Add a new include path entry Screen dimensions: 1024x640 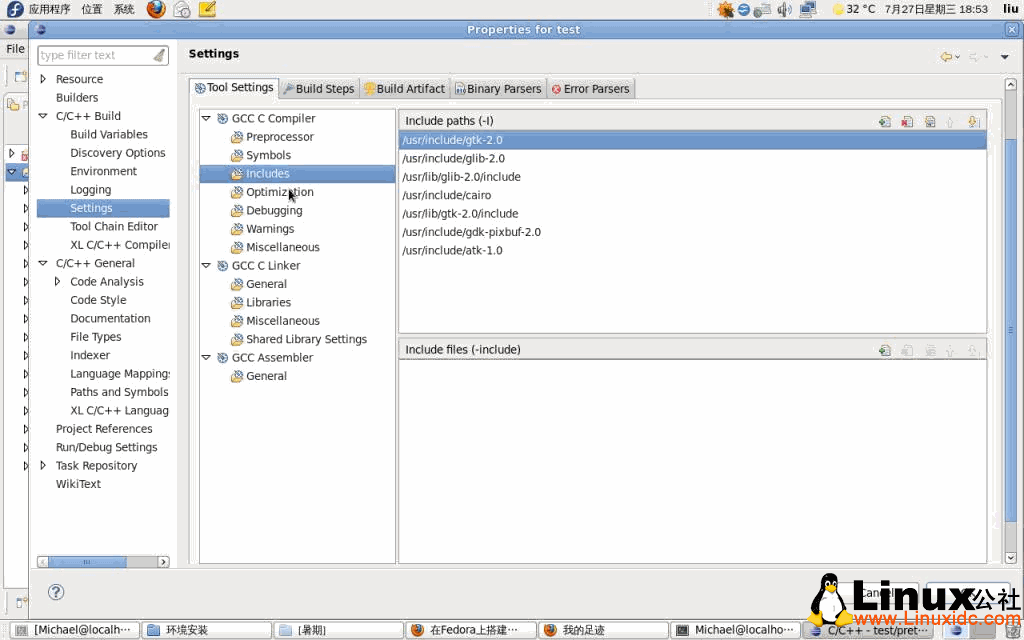tap(885, 120)
